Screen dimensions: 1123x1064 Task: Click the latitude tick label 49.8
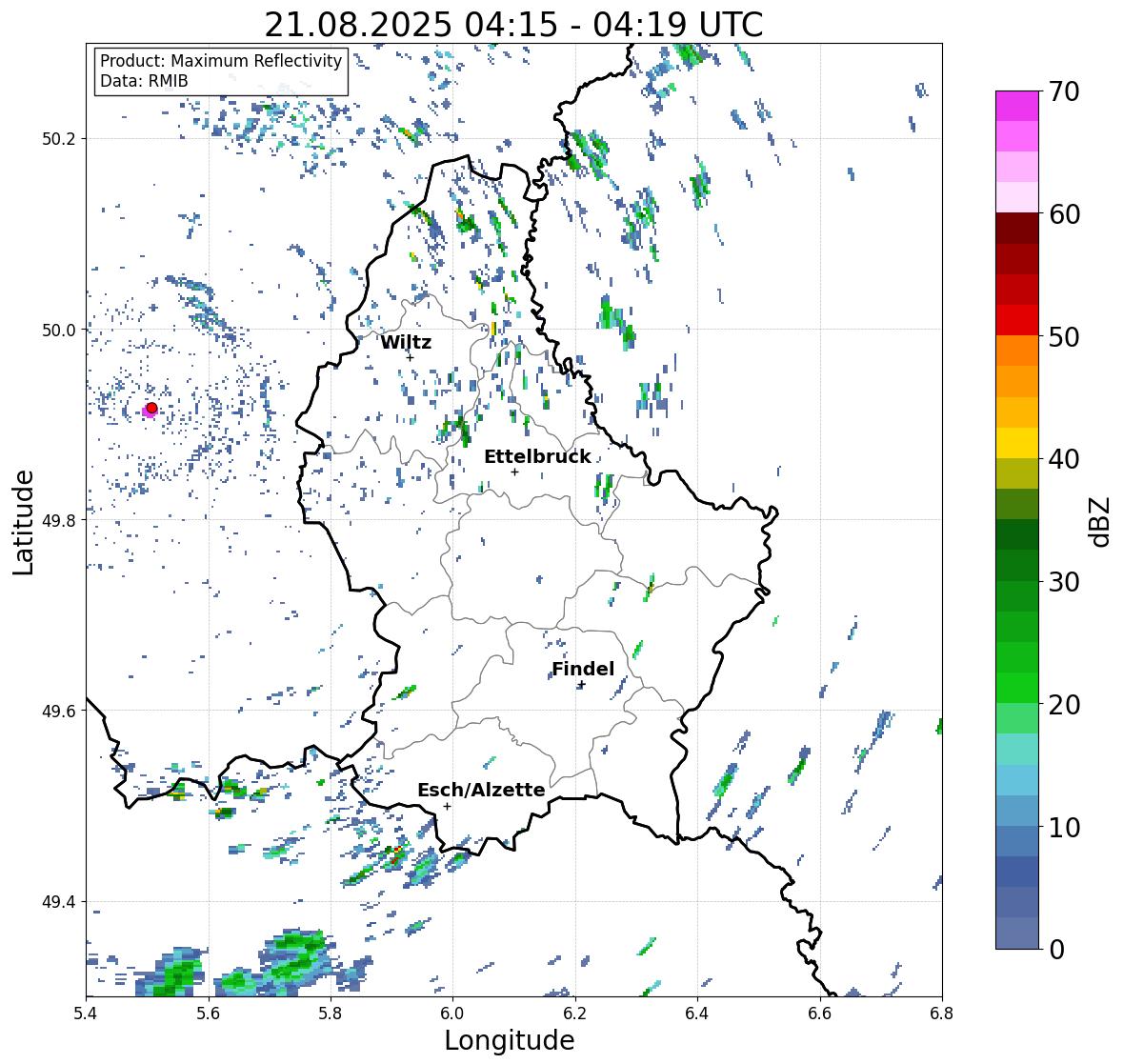click(58, 520)
